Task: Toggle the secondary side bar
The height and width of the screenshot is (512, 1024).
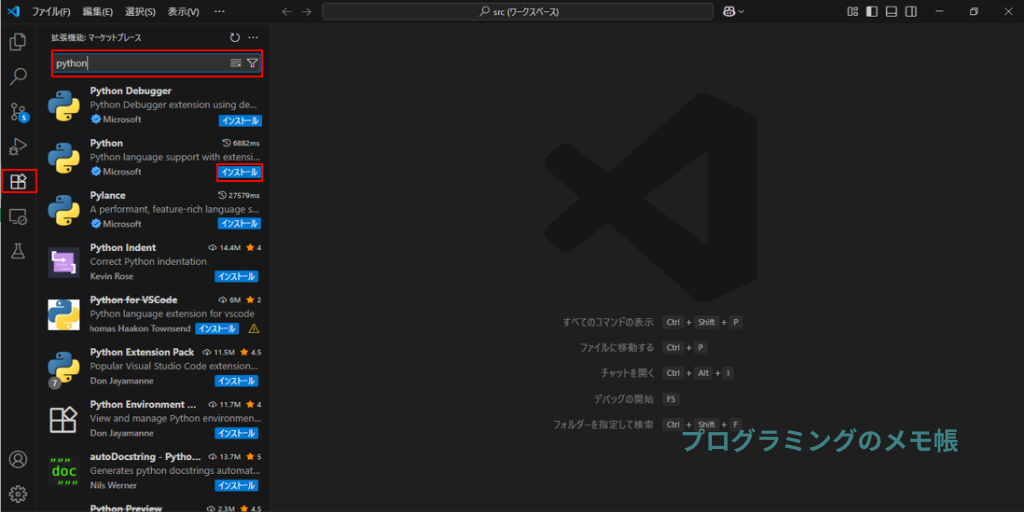Action: [911, 12]
